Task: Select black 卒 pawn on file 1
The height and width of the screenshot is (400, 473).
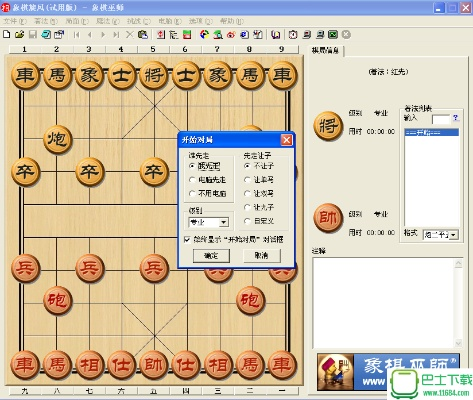Action: [x=25, y=172]
